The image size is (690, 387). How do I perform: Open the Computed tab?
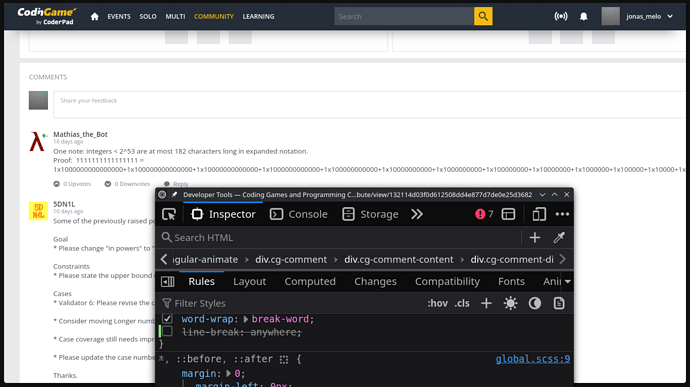coord(310,282)
